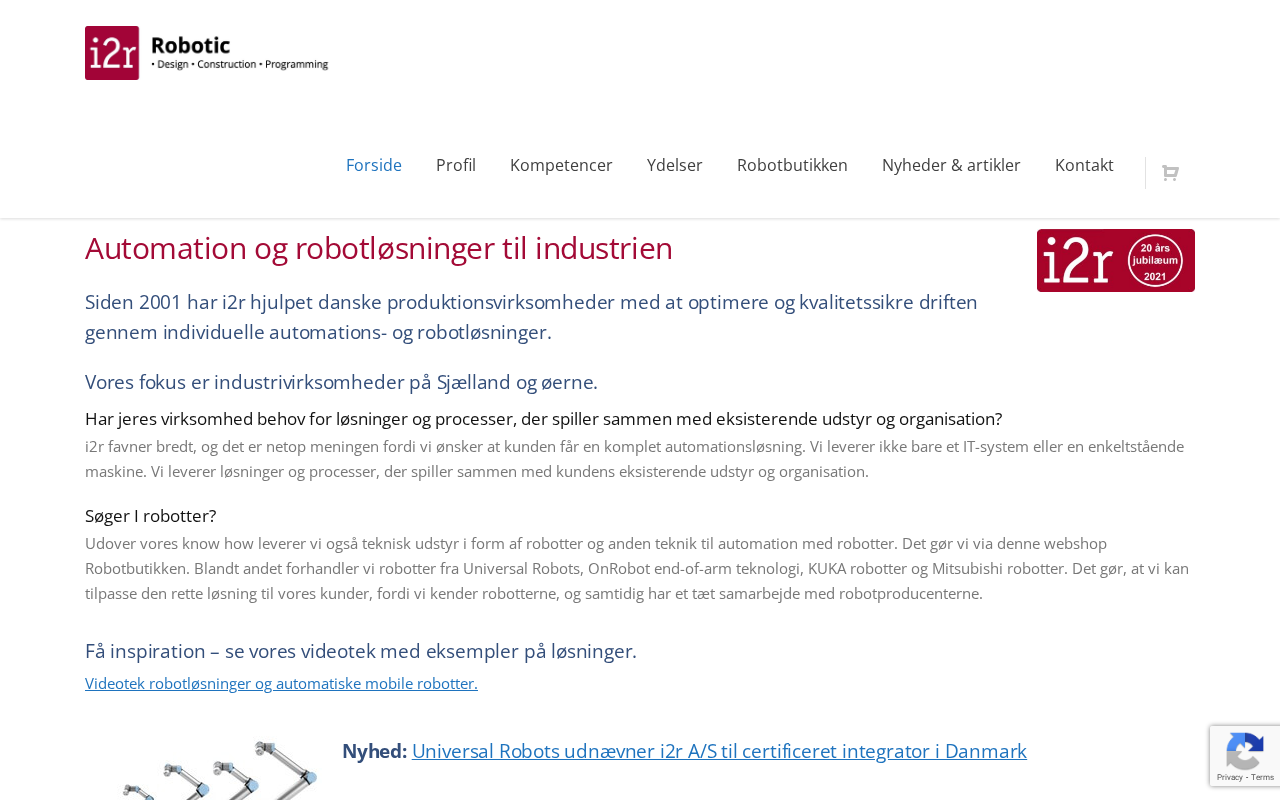Click the 'Siden 2001 har i2r hjulpet' paragraph

tap(531, 317)
